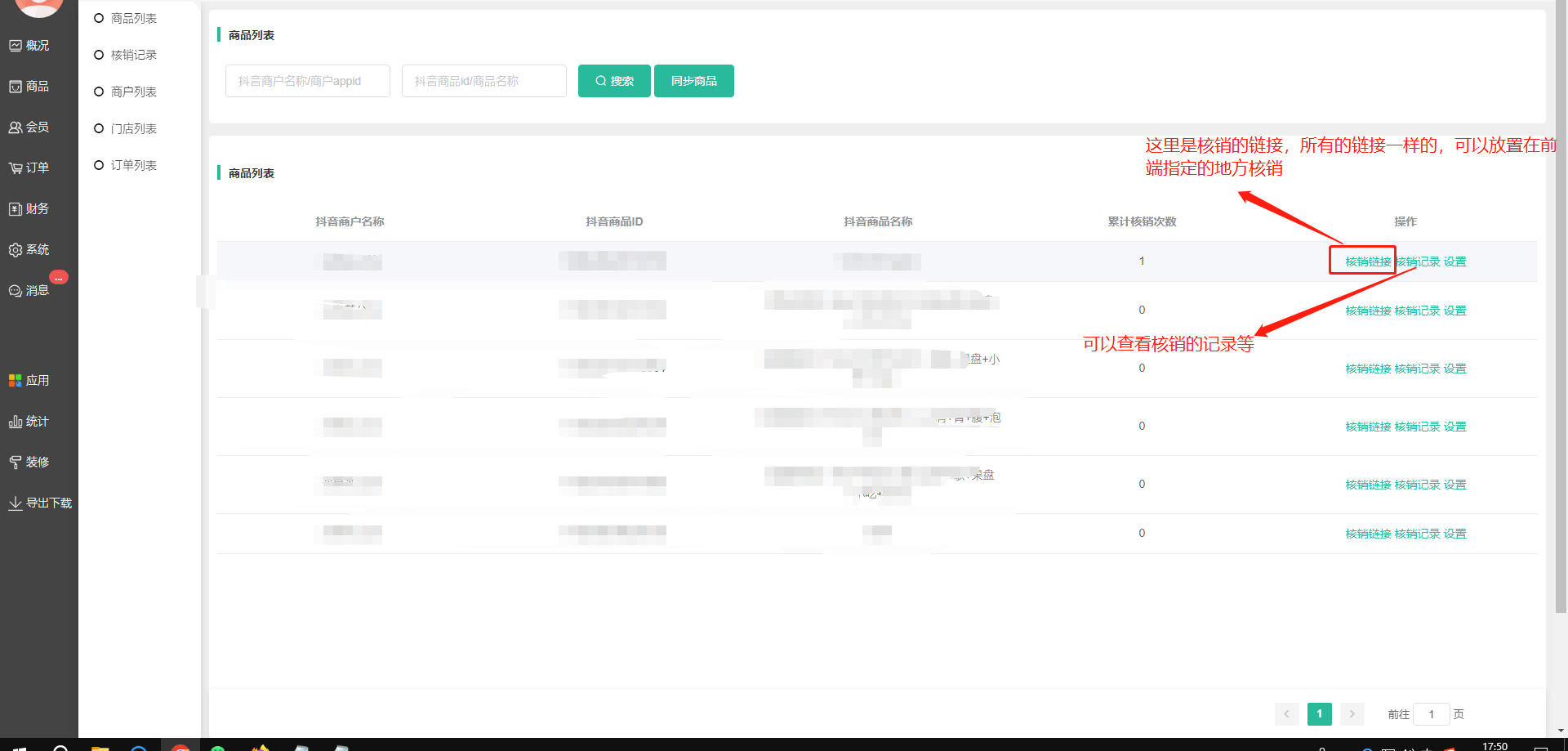Select the 门店列表 submenu radio item
Screen dimensions: 1568x751
pos(99,128)
